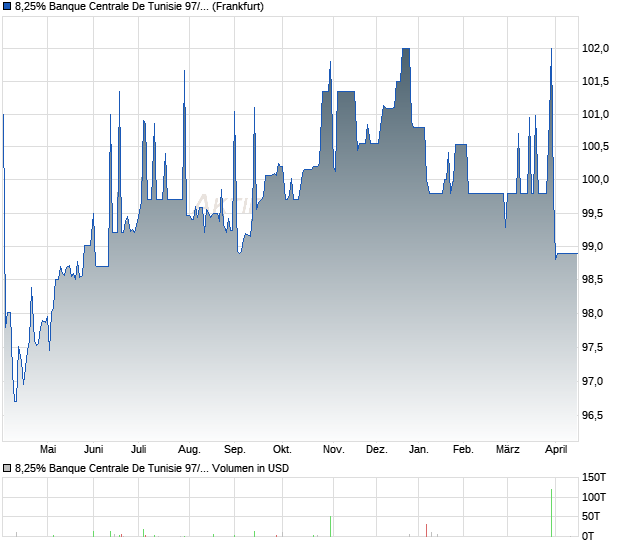Click the gray legend square beside Volumen title

click(x=7, y=469)
